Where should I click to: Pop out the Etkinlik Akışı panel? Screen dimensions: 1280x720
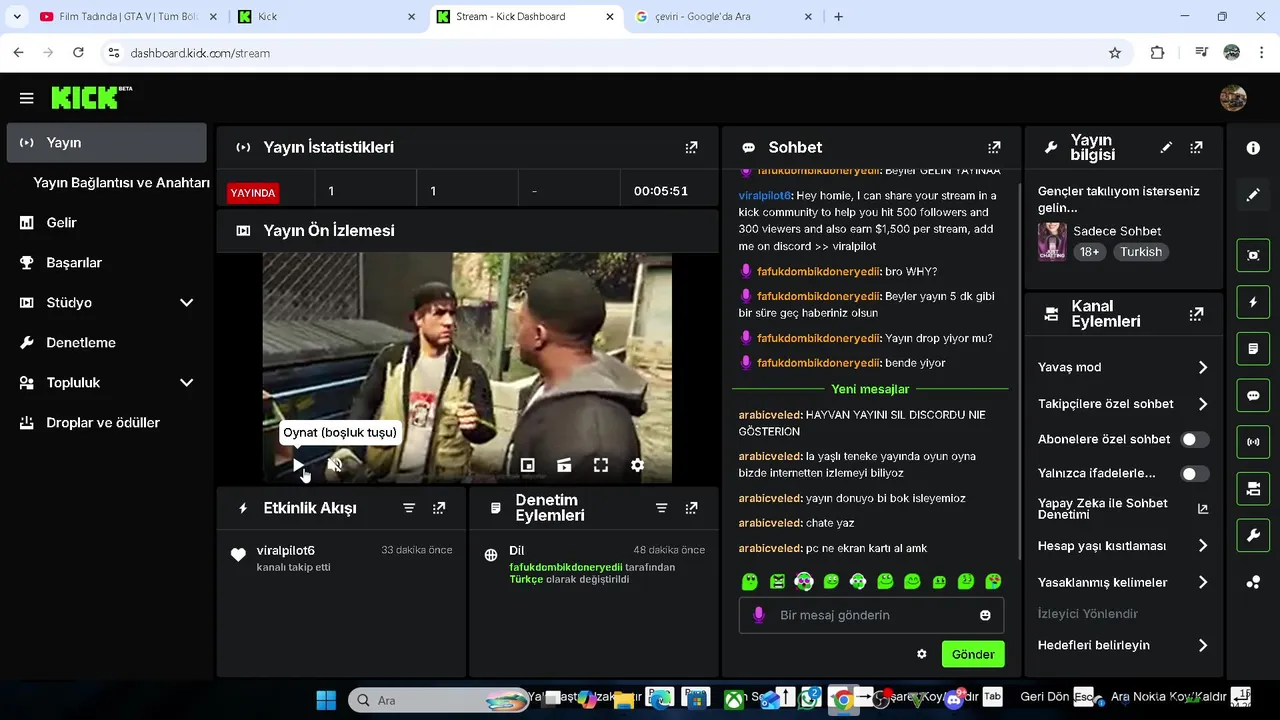[439, 508]
